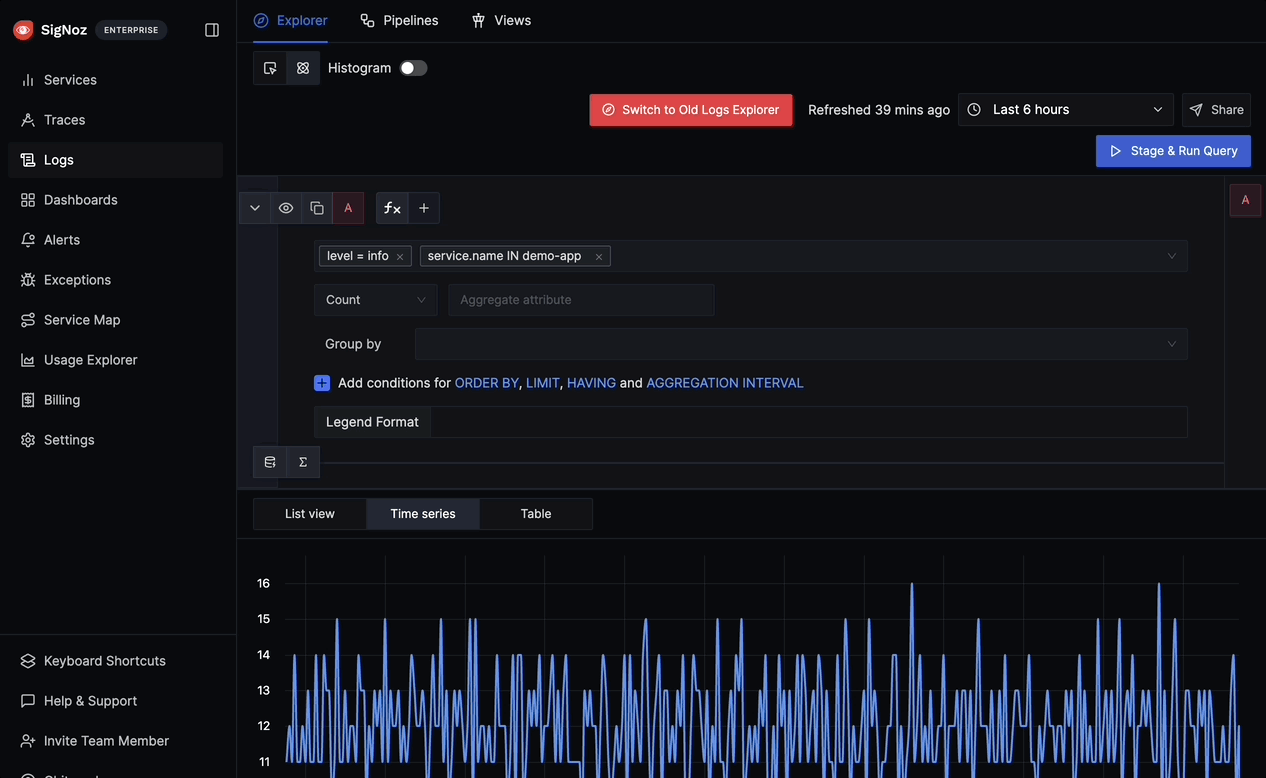Click Stage & Run Query
Screen dimensions: 1266x778
[1173, 151]
